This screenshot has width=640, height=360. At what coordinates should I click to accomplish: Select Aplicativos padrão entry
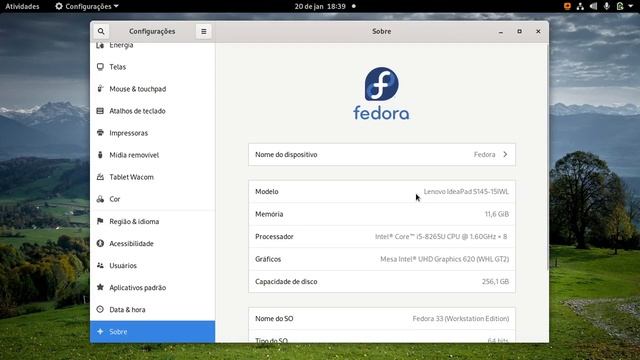(152, 288)
